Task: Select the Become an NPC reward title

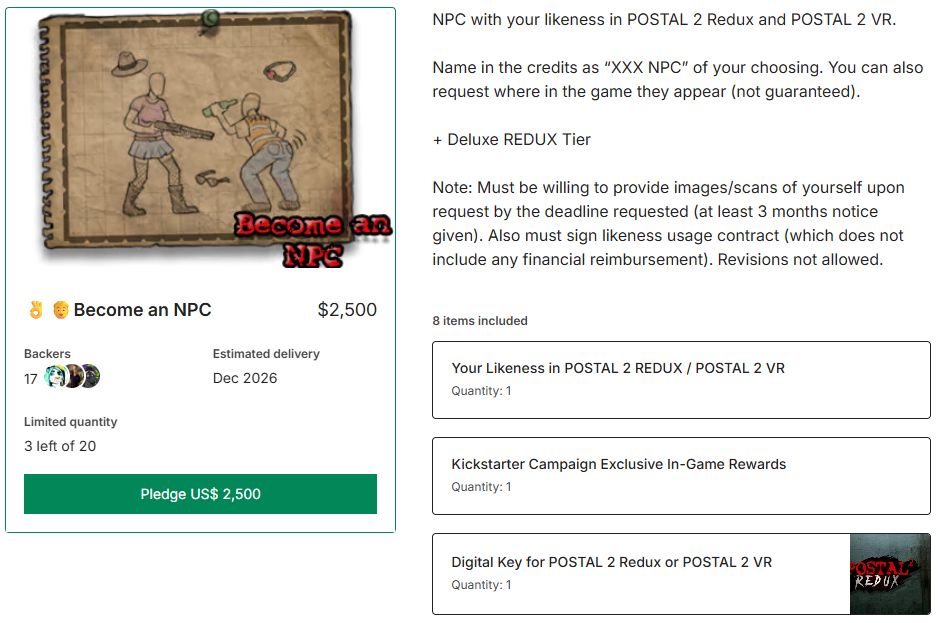Action: [x=142, y=309]
